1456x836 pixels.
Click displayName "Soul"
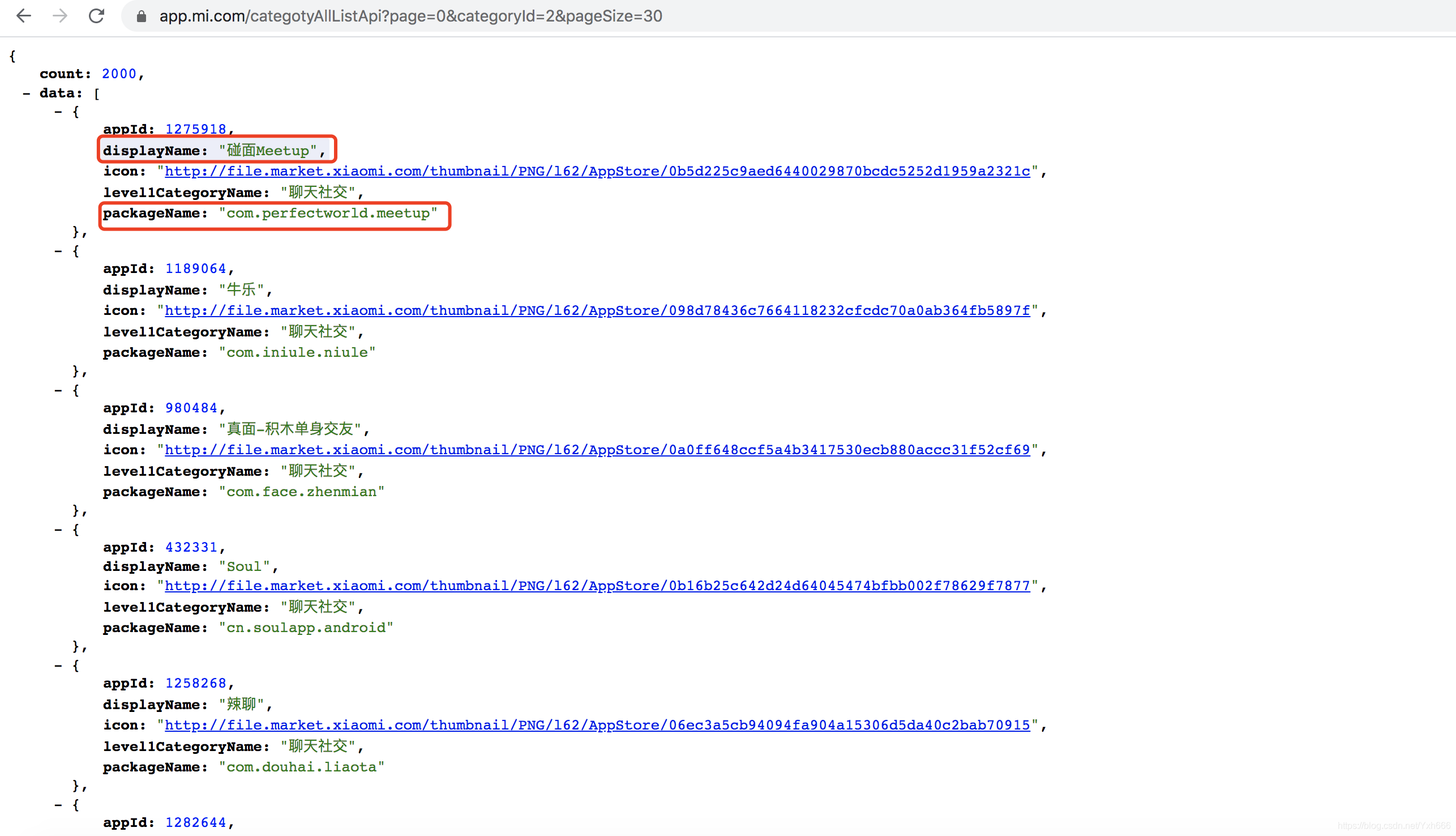pyautogui.click(x=245, y=567)
